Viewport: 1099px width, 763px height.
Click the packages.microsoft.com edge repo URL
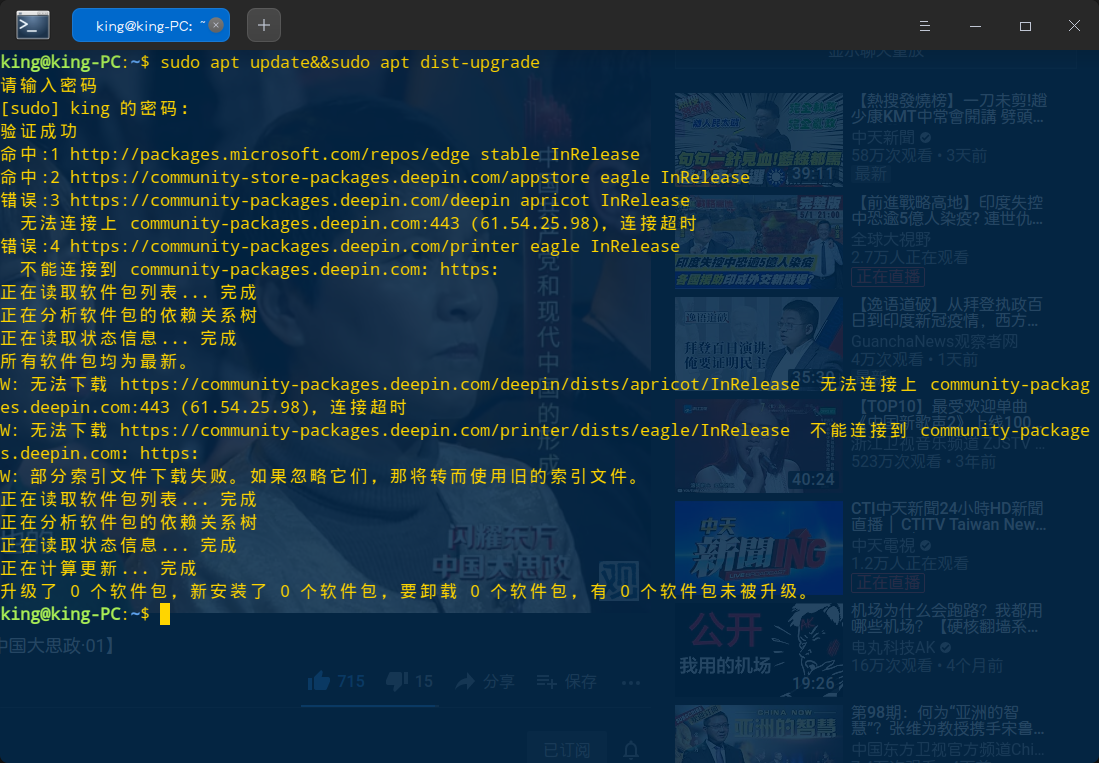[x=270, y=154]
